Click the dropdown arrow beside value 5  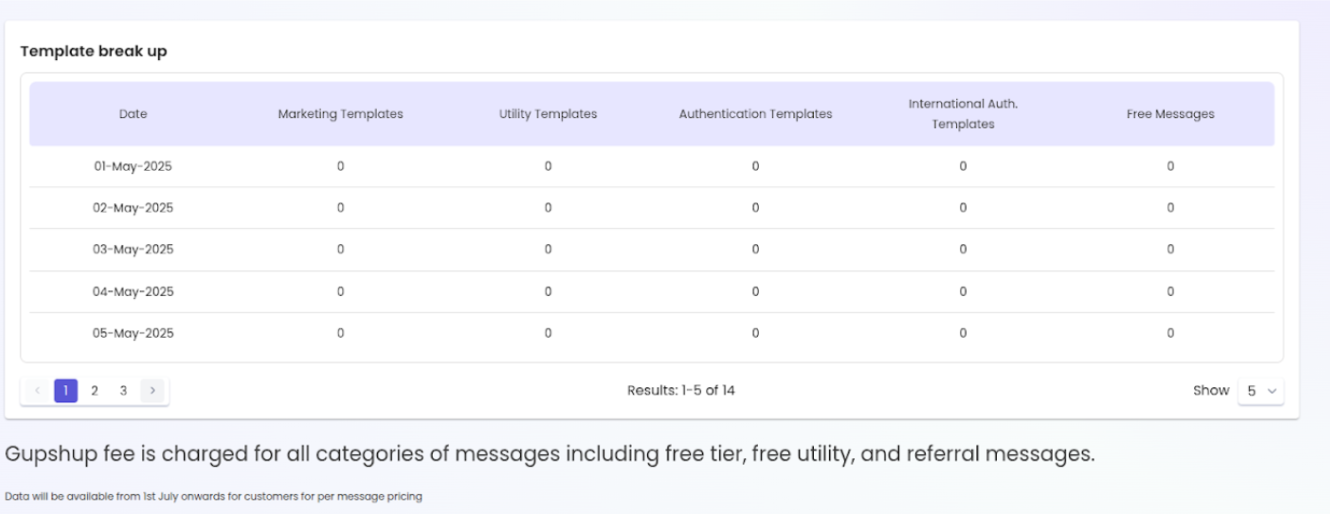(x=1272, y=392)
